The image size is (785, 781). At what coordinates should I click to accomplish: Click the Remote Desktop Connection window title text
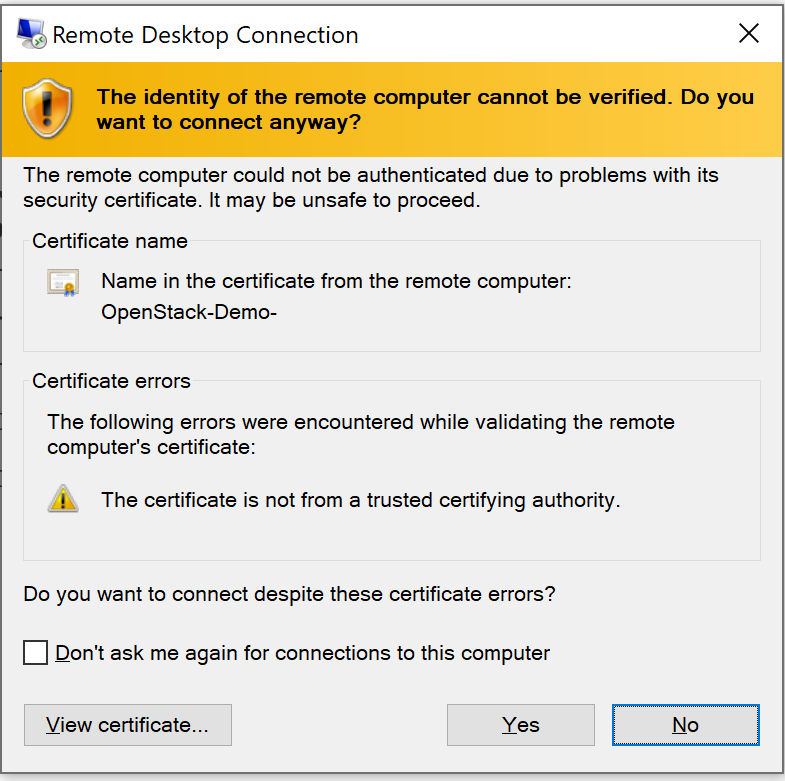[x=205, y=35]
